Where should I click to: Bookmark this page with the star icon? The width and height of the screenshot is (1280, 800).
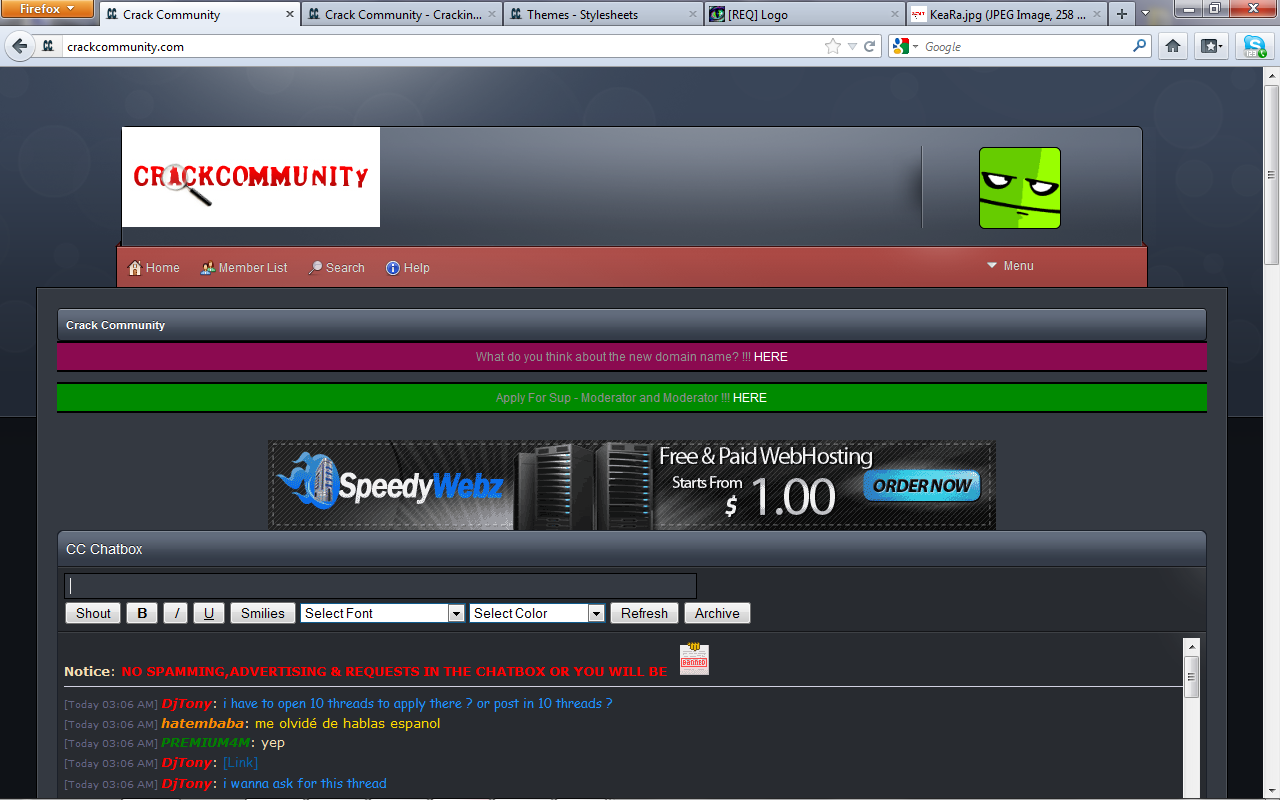pos(833,46)
